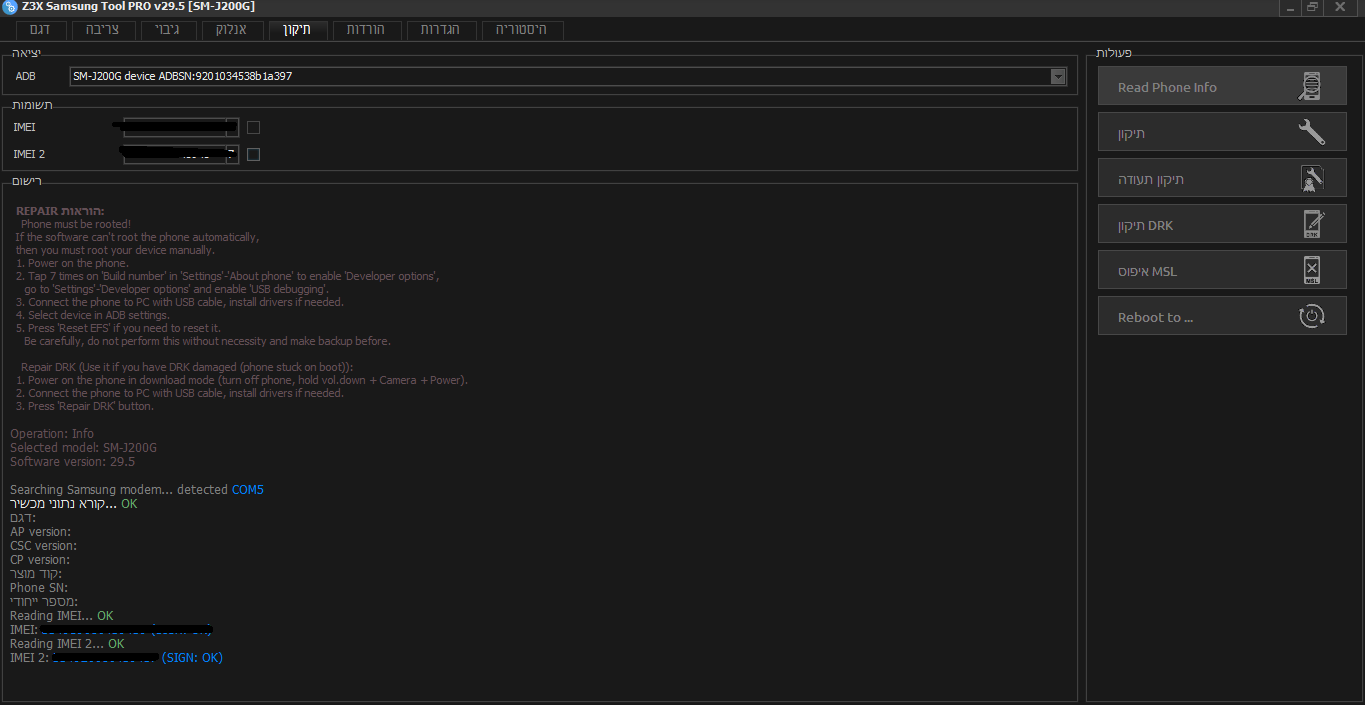This screenshot has height=705, width=1365.
Task: Open the דגם tab
Action: 41,30
